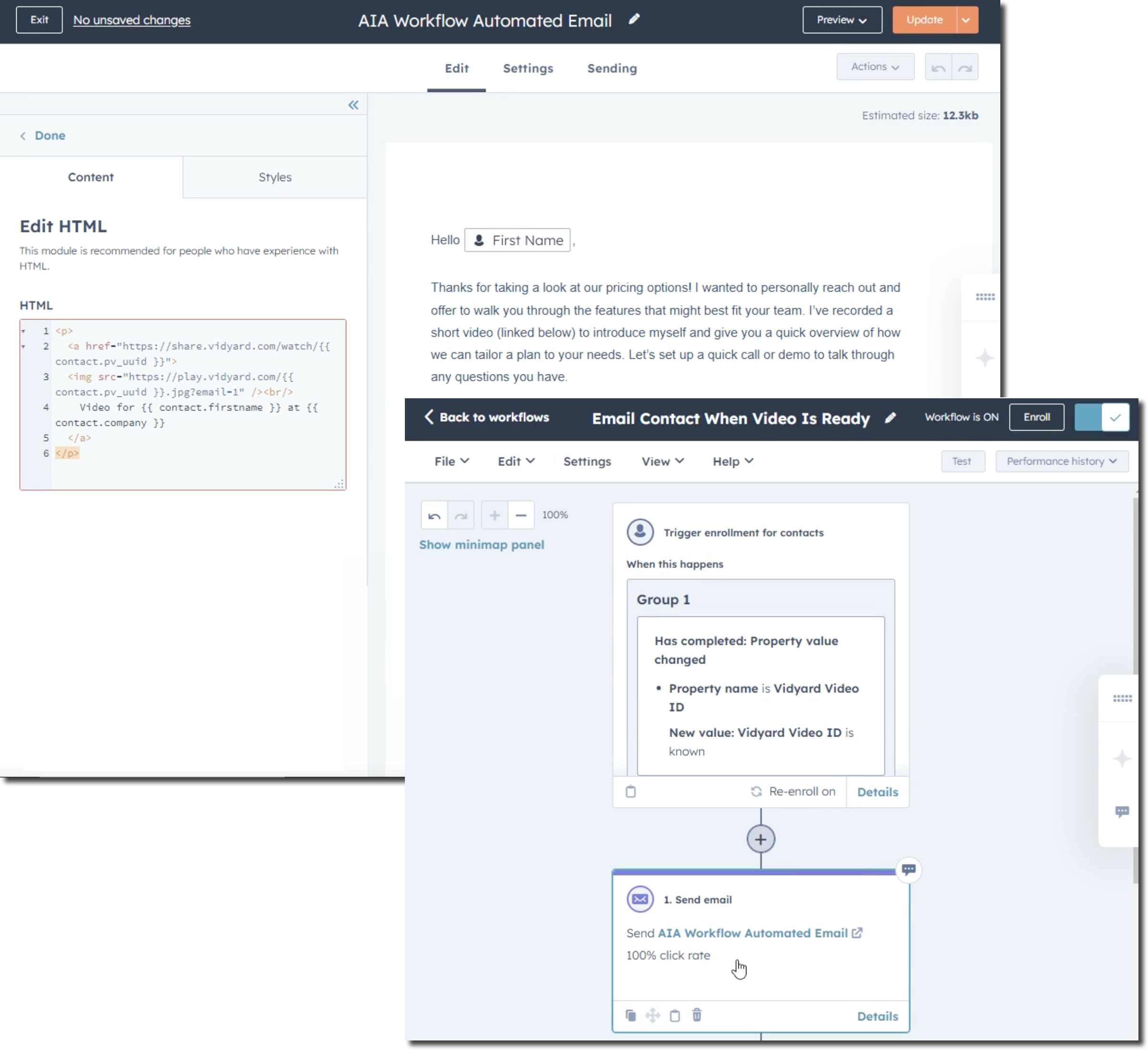Screen dimensions: 1148x1050
Task: Open the sparkle AI icon beside the email body
Action: click(985, 358)
